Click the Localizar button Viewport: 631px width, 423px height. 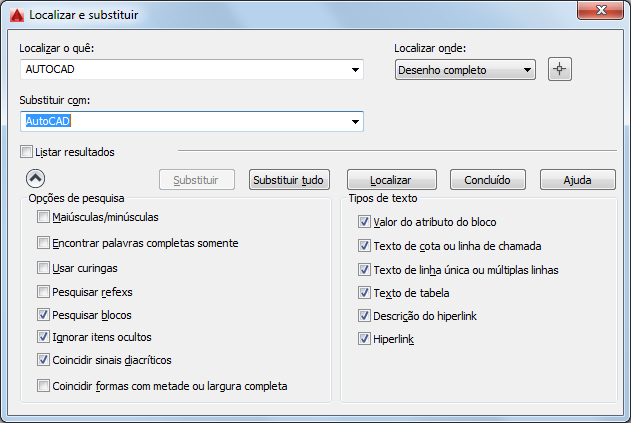pos(392,180)
